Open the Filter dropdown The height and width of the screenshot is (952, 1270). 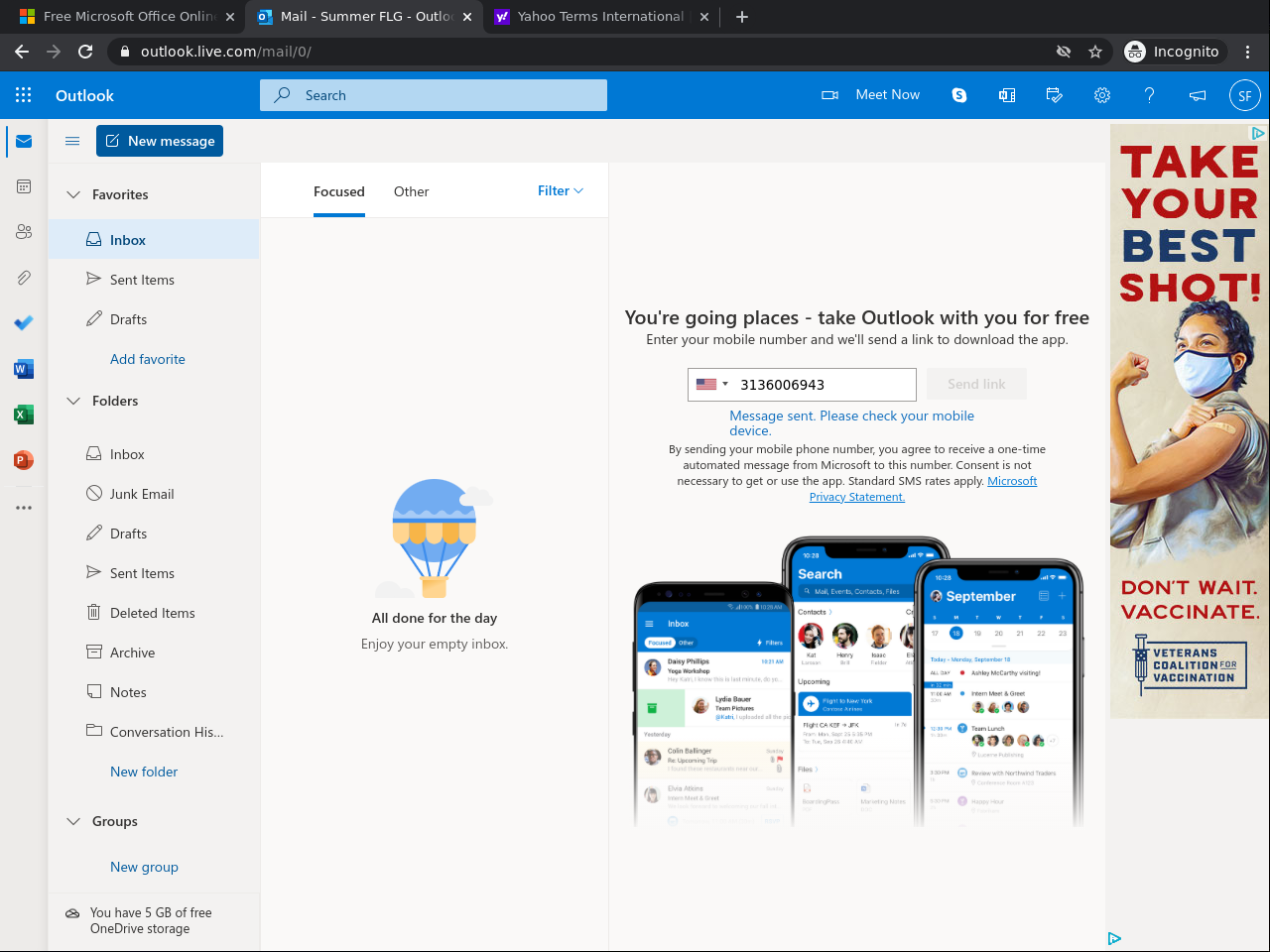click(561, 191)
